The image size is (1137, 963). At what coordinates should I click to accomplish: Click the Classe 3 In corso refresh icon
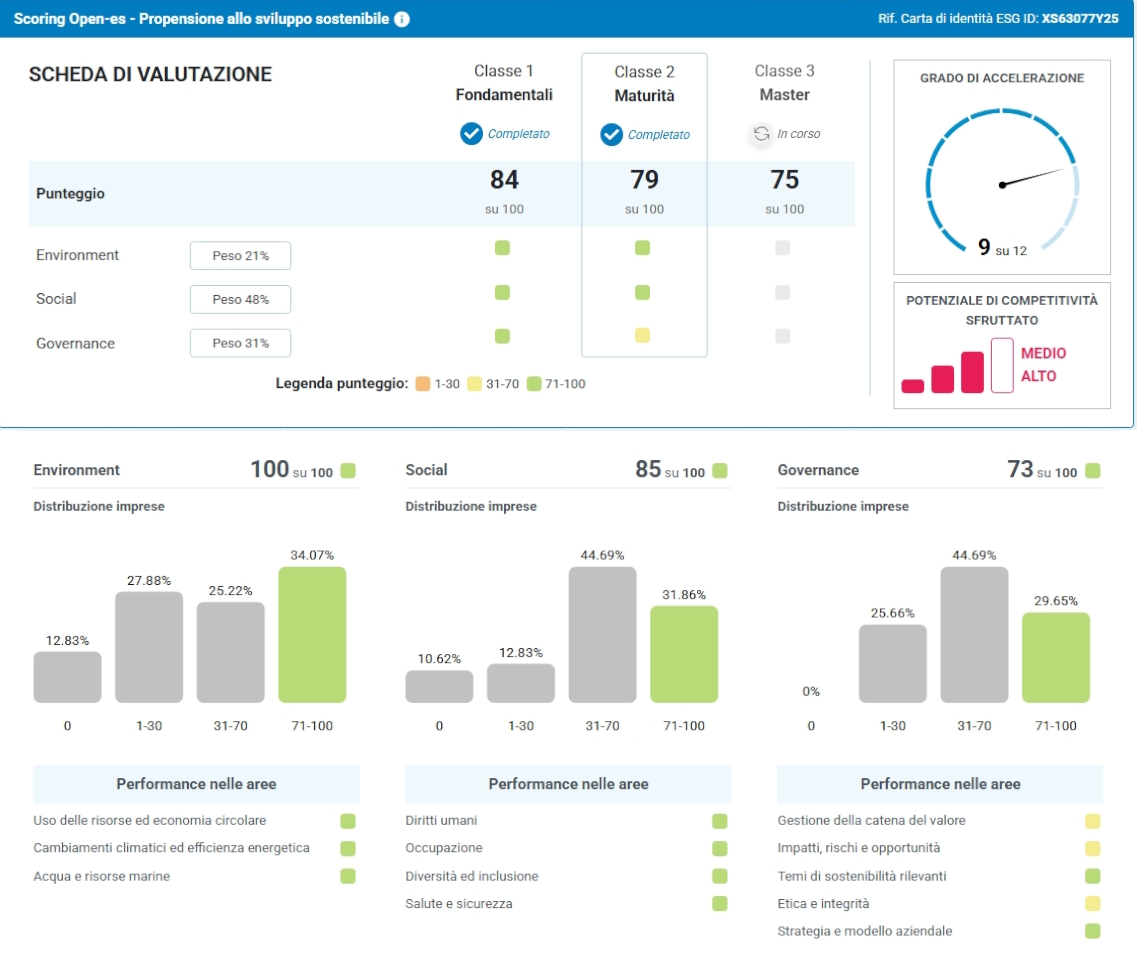pos(761,133)
